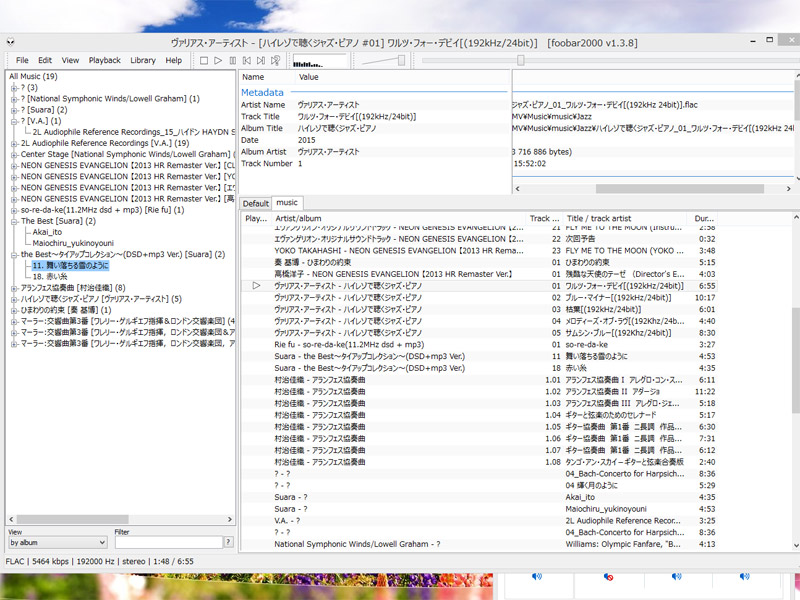Switch to the Default playlist tab
Screen dimensions: 800x600
tap(256, 203)
